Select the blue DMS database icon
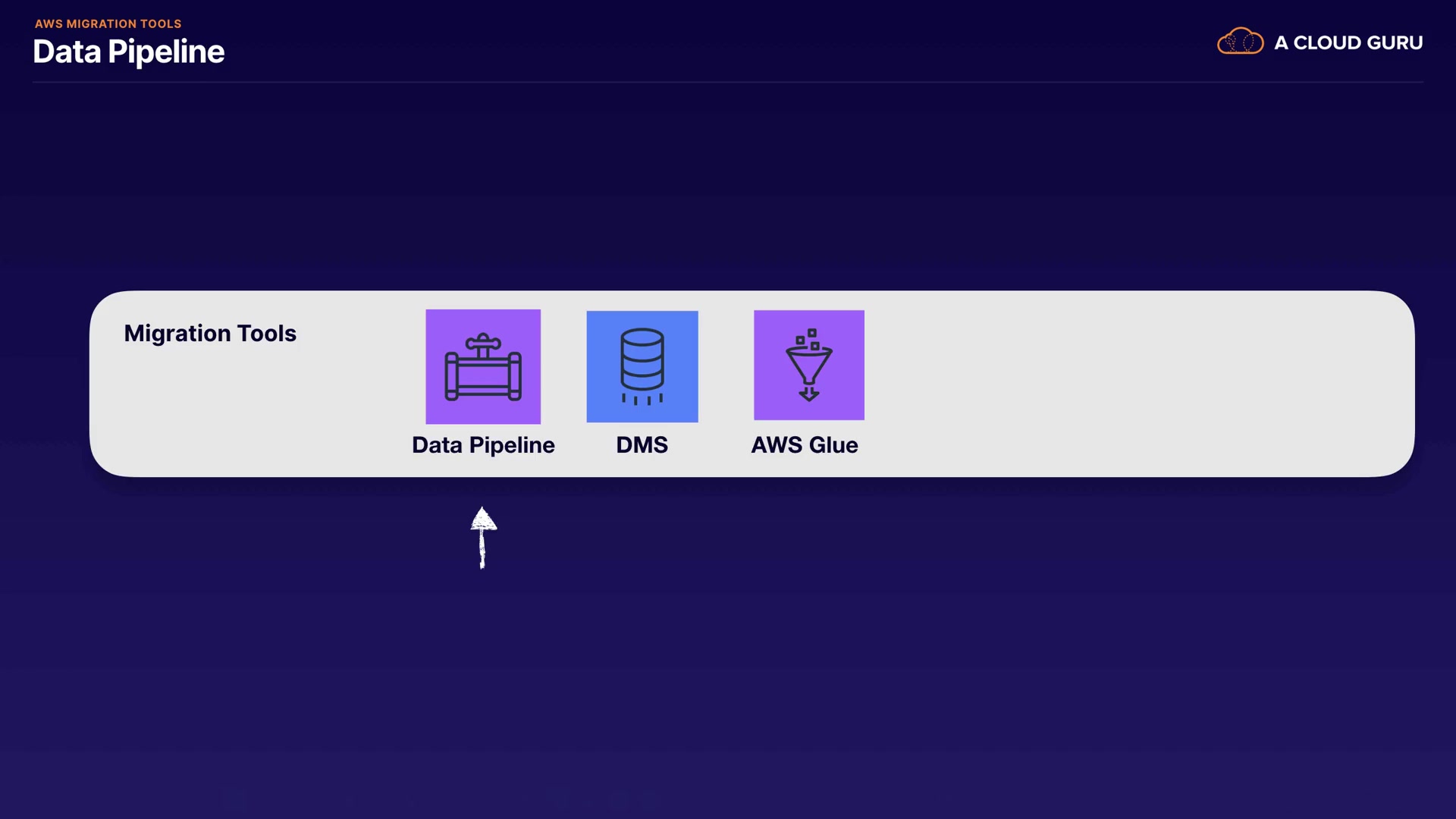Screen dimensions: 1456x819 [642, 366]
